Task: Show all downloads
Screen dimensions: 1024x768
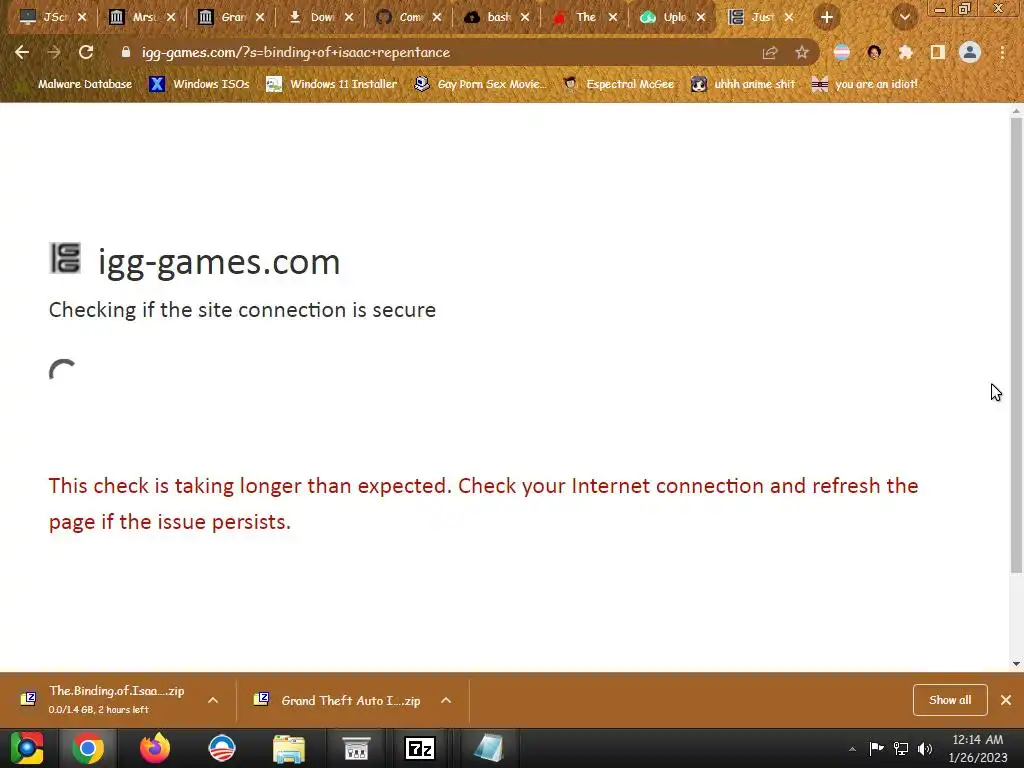Action: pyautogui.click(x=950, y=700)
